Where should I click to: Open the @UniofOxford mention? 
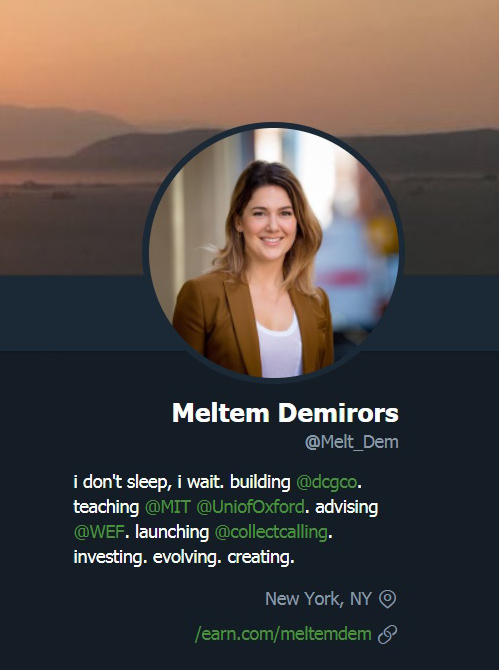(250, 507)
